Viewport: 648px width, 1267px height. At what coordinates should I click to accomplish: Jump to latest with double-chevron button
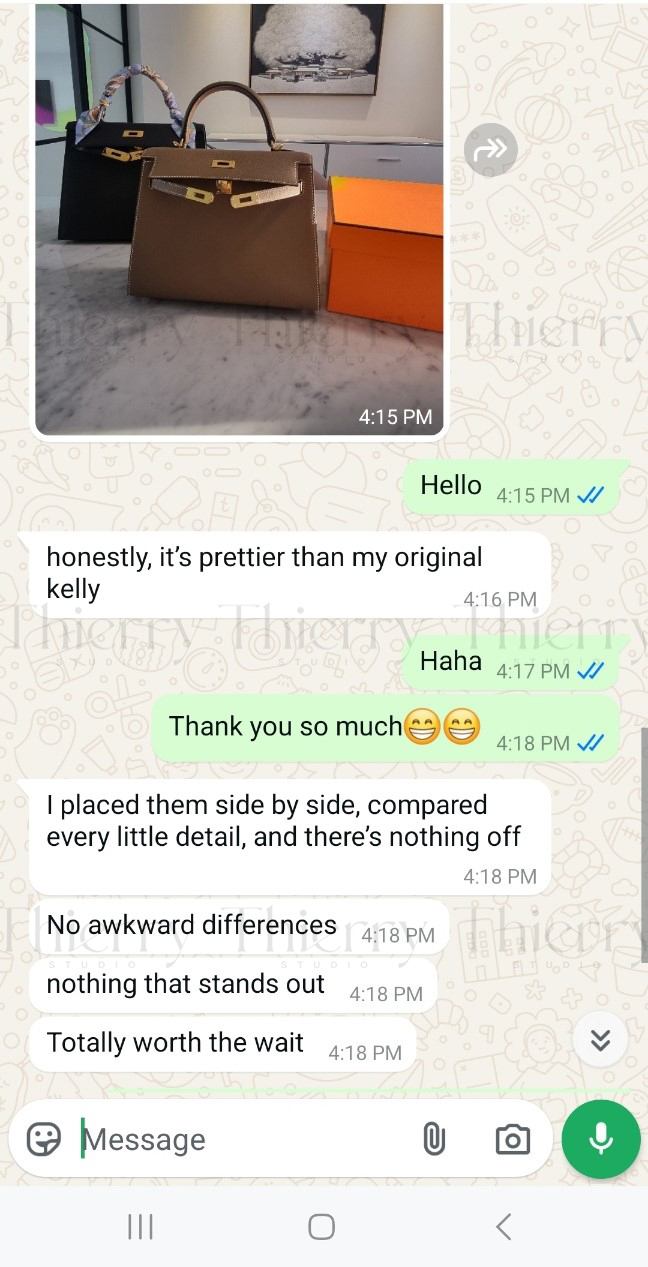pos(600,1040)
